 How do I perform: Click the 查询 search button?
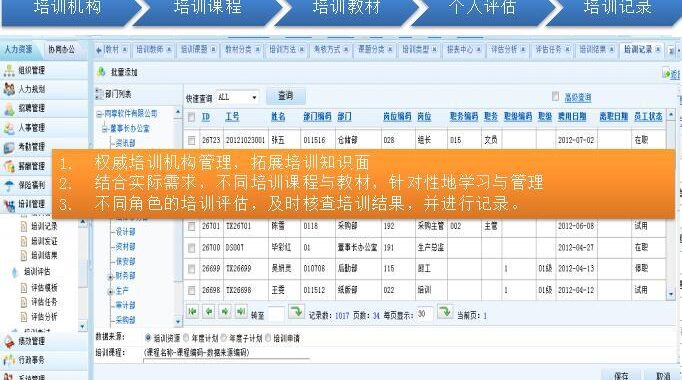coord(286,96)
